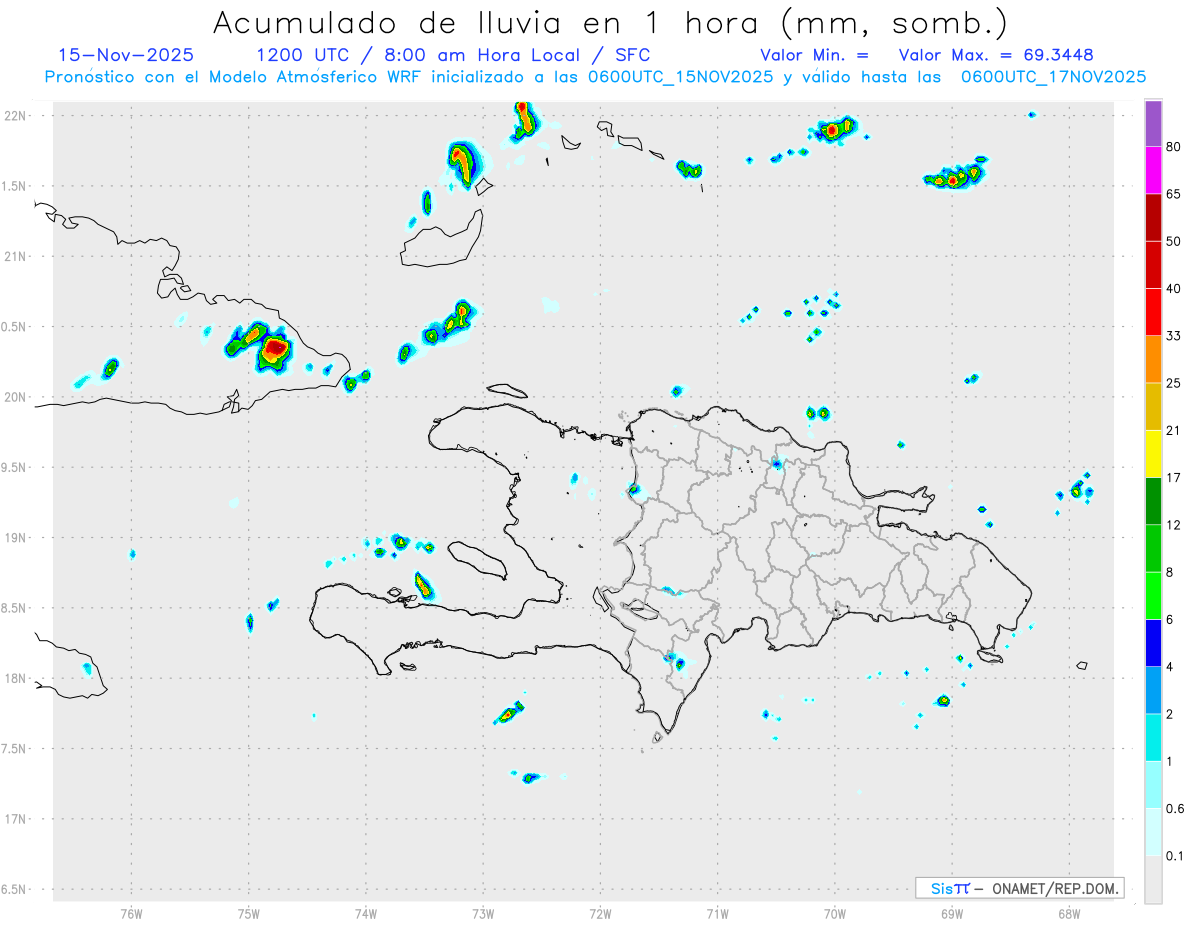Click the '70W' longitude label

click(x=835, y=914)
